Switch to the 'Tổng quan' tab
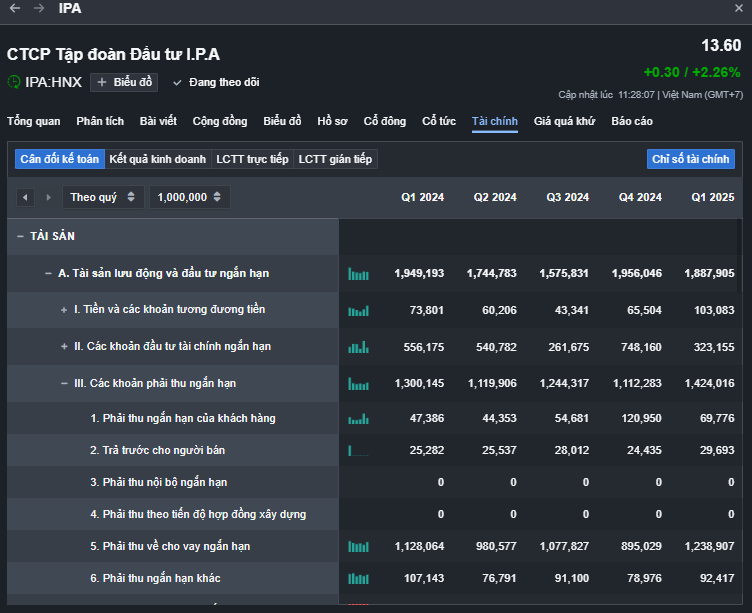752x613 pixels. click(x=34, y=121)
